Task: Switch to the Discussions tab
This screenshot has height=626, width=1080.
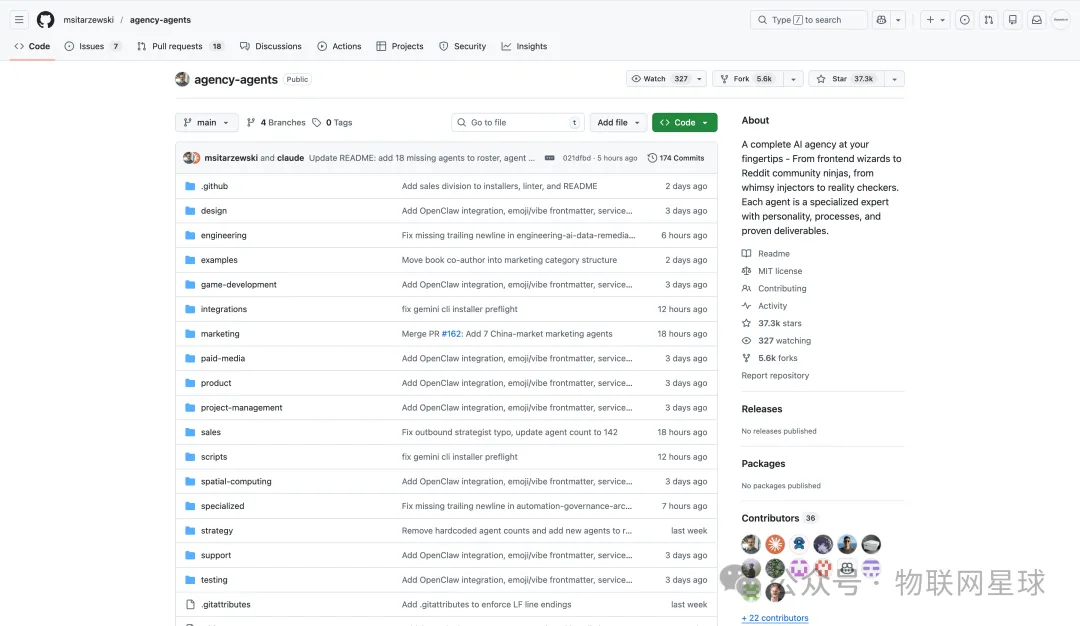Action: [271, 46]
